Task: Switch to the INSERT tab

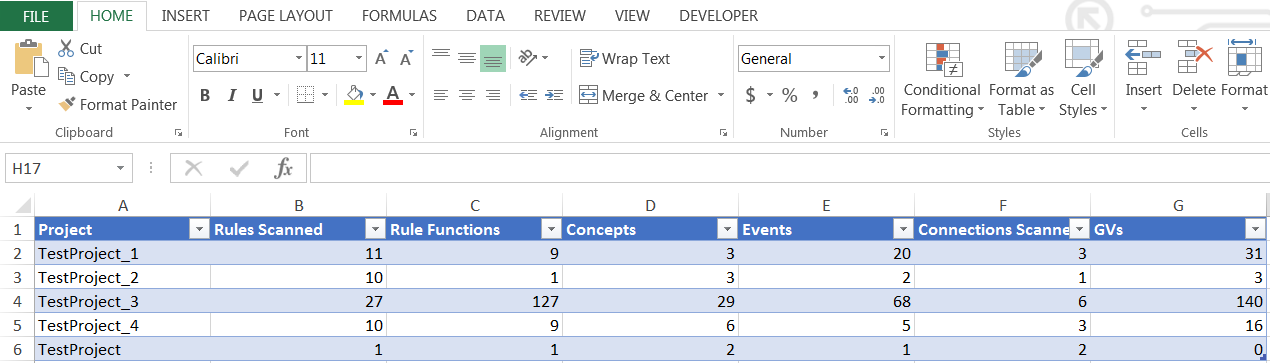Action: 186,16
